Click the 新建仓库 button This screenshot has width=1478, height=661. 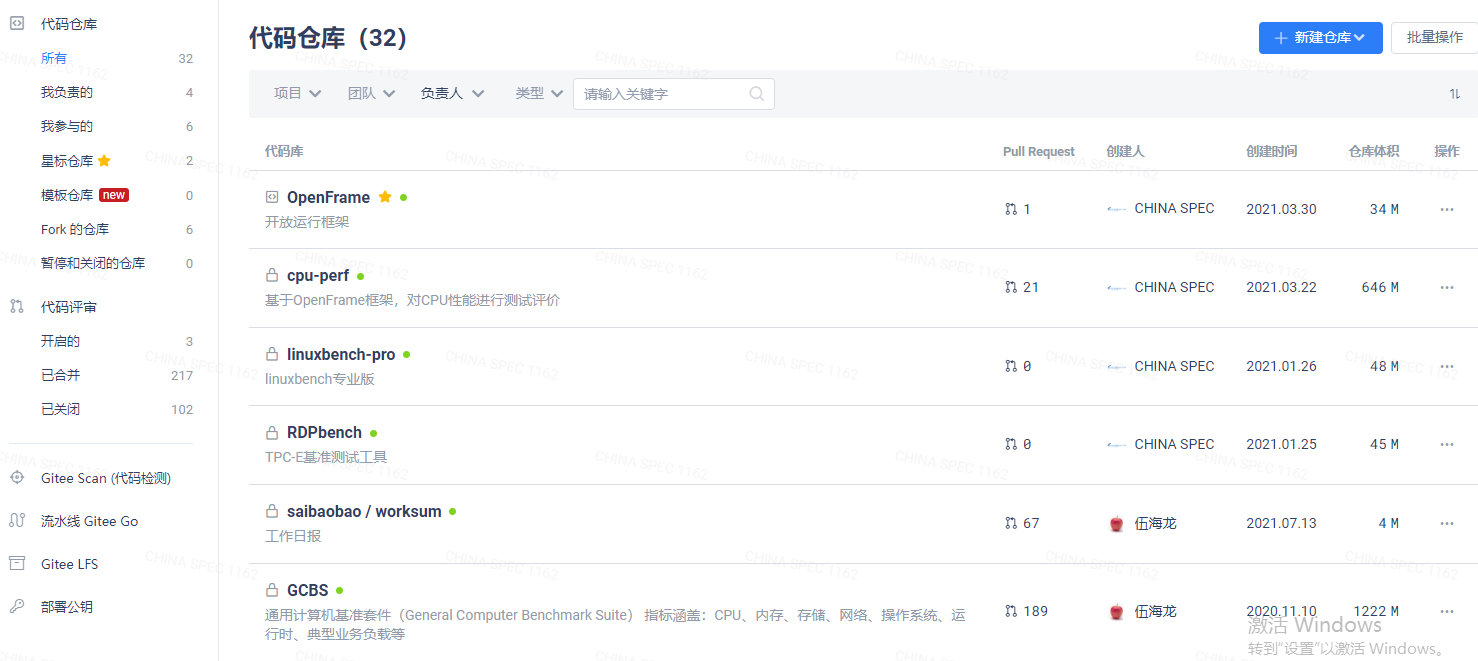1320,38
